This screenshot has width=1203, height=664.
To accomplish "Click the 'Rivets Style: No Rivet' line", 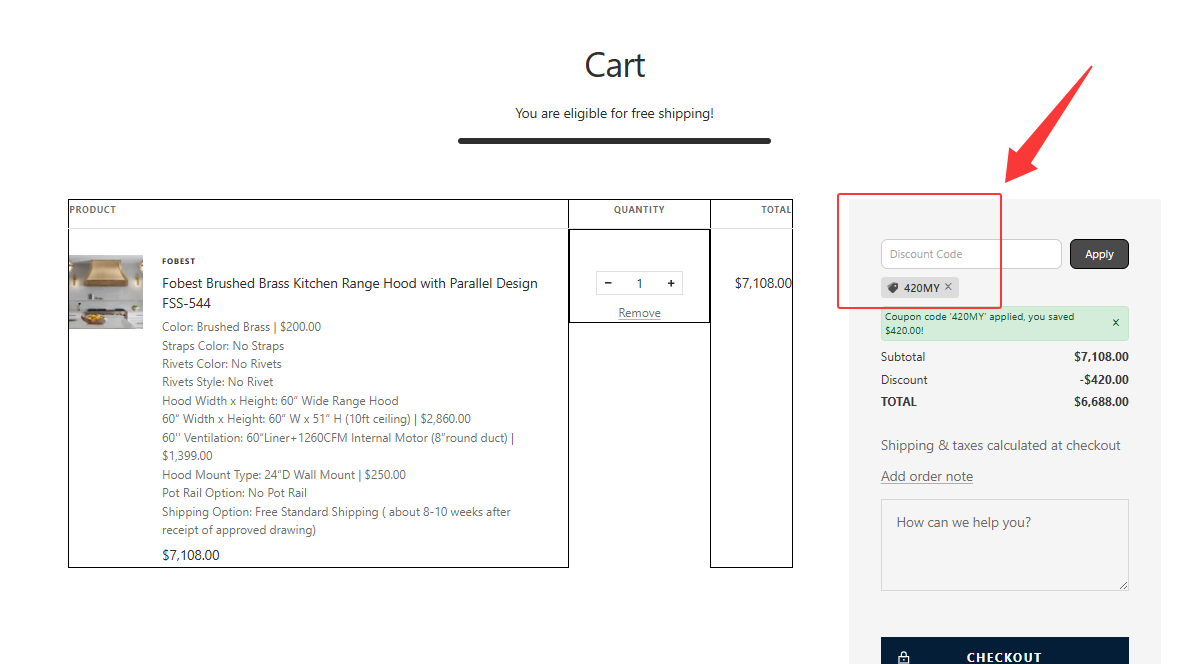I will 218,382.
